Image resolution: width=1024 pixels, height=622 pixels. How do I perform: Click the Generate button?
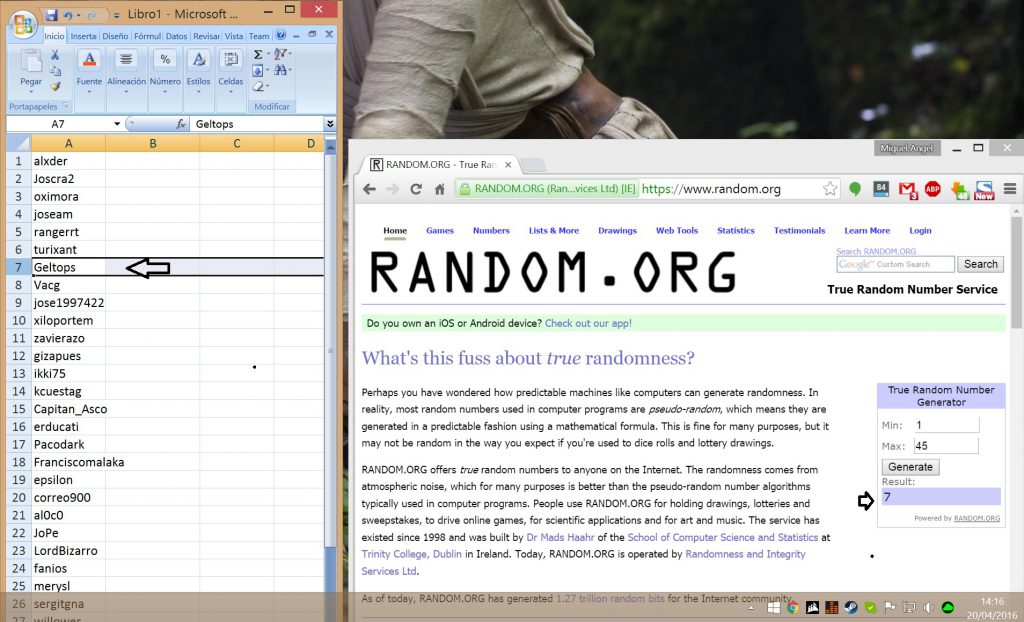(910, 466)
